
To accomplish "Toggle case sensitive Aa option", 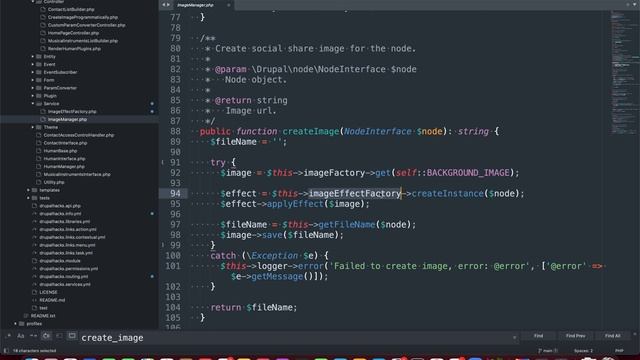I will point(21,336).
